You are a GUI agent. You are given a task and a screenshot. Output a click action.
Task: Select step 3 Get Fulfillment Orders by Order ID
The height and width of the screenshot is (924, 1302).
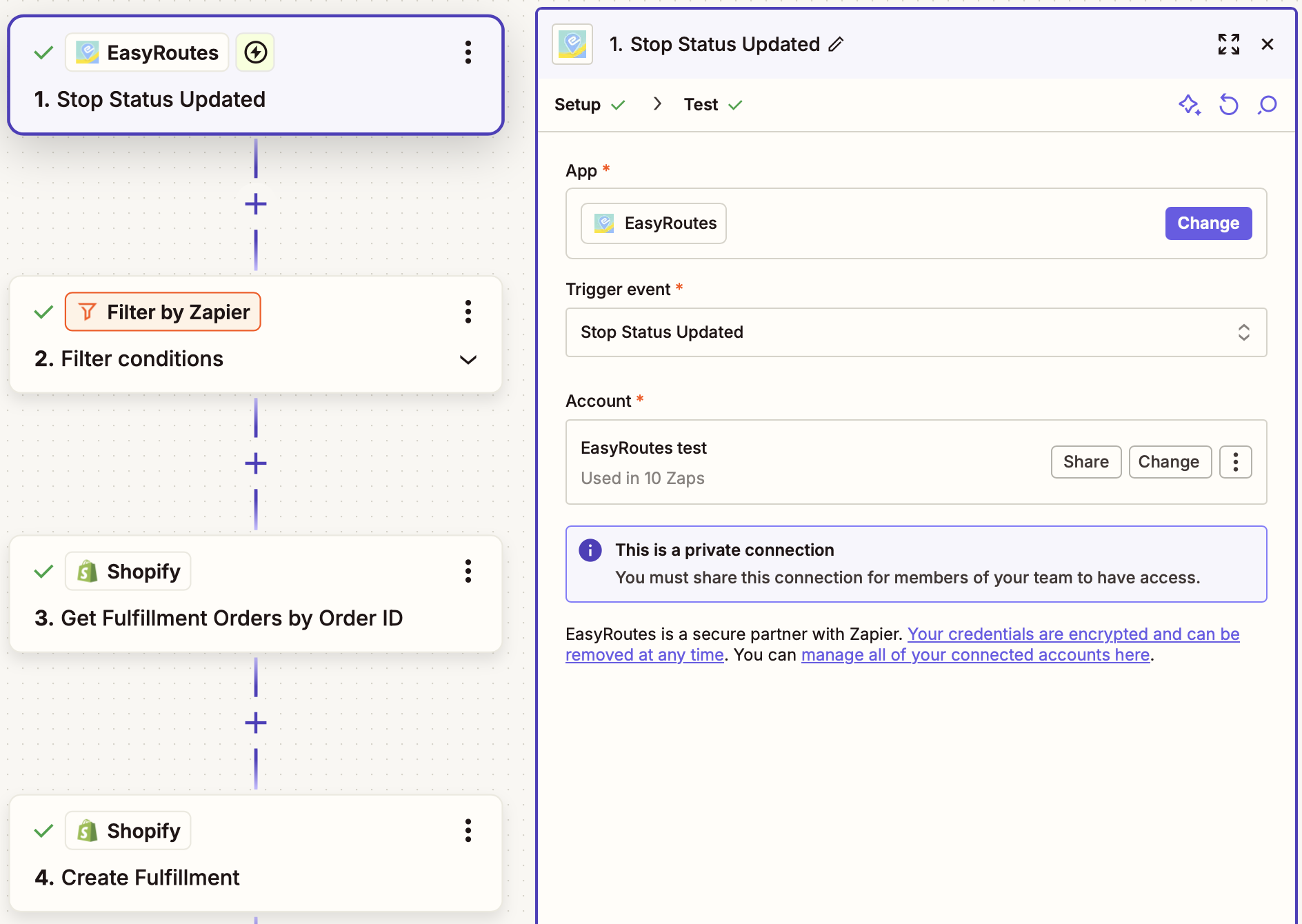[x=256, y=594]
